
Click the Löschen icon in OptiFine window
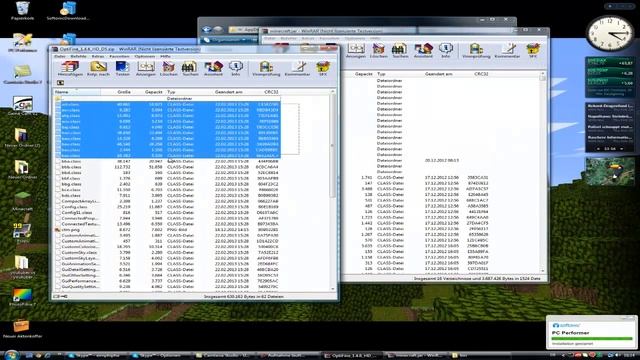[168, 68]
